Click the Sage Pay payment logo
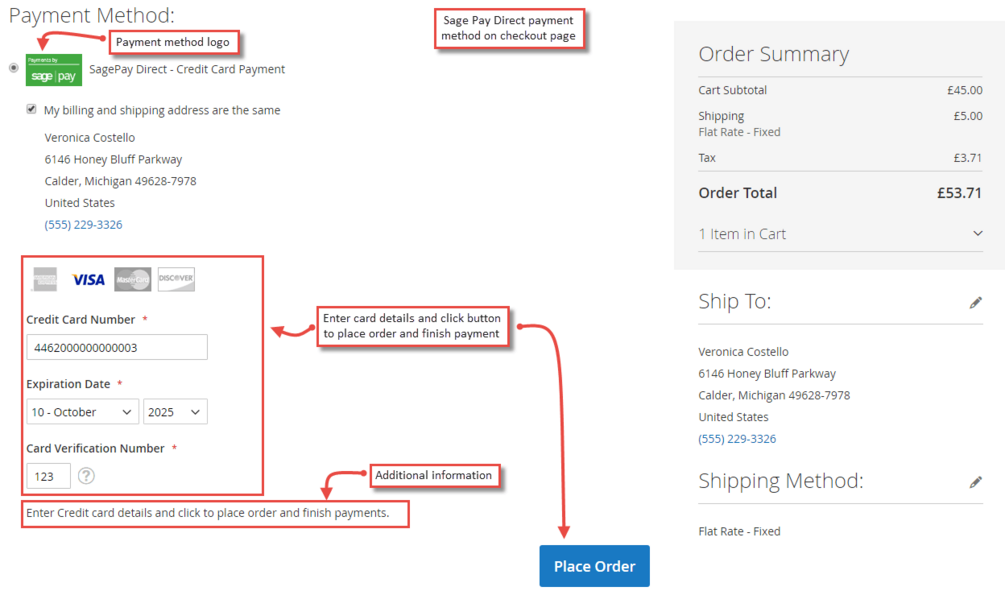Image resolution: width=1005 pixels, height=591 pixels. (54, 70)
